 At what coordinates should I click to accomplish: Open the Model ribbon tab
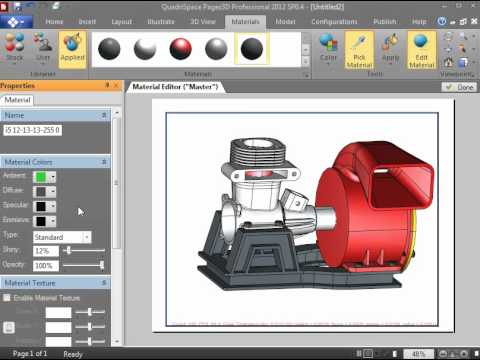[x=285, y=22]
